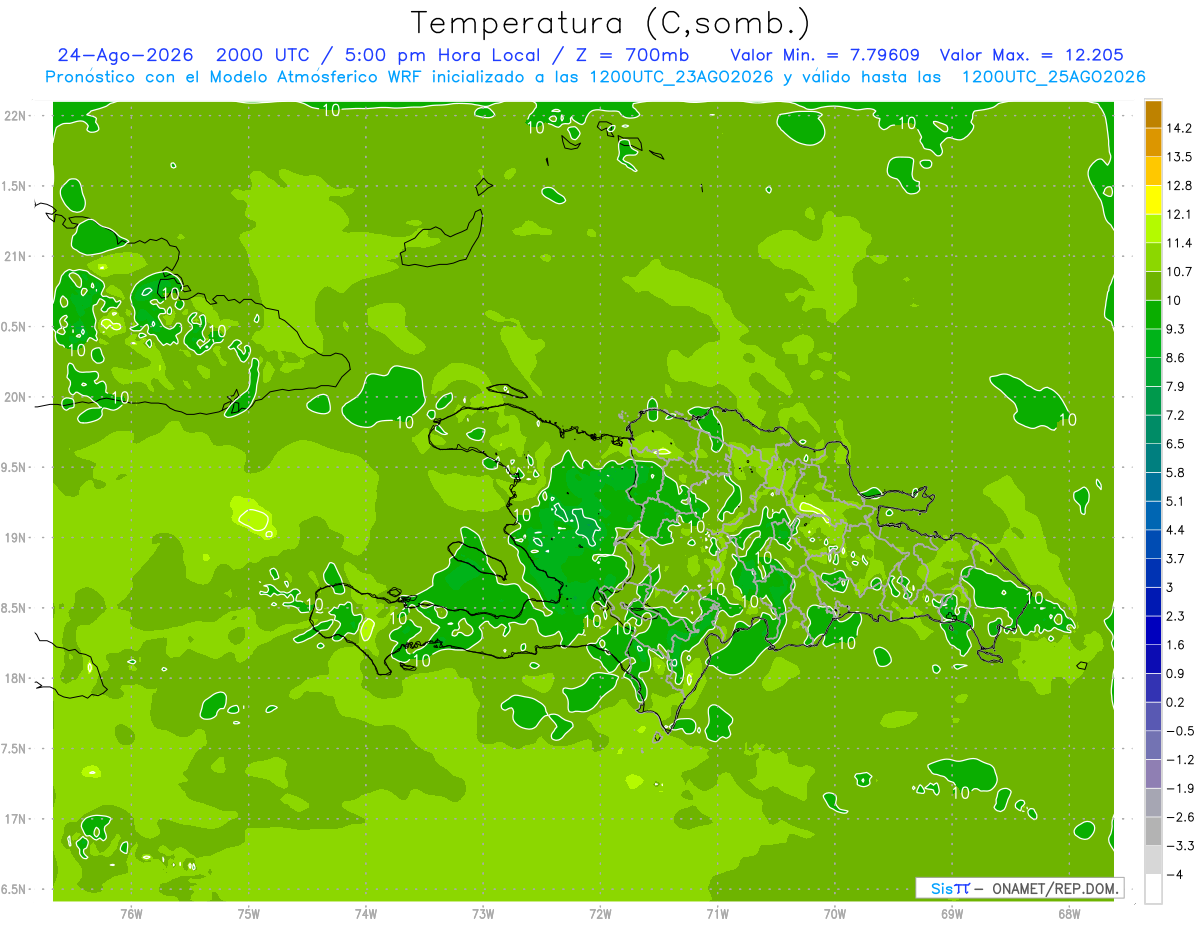Click the 72W longitude axis label
1200x927 pixels.
click(x=600, y=913)
